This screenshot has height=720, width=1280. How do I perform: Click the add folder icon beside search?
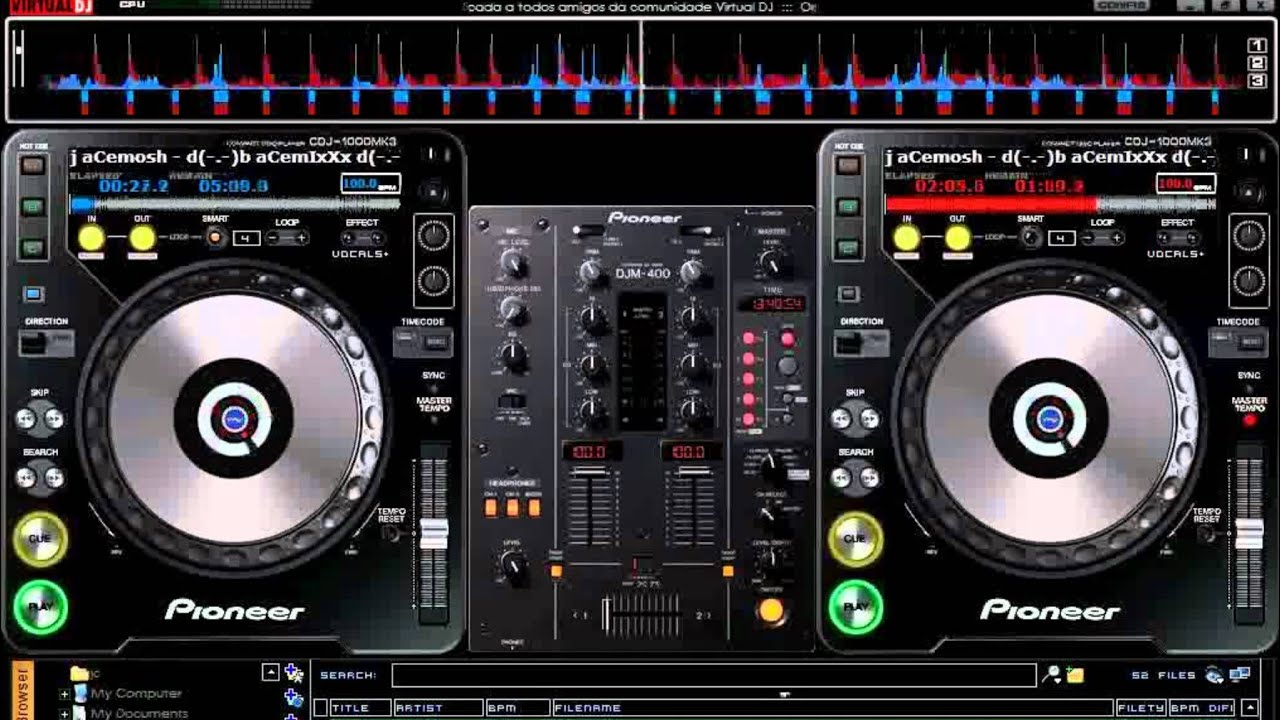pos(1074,675)
